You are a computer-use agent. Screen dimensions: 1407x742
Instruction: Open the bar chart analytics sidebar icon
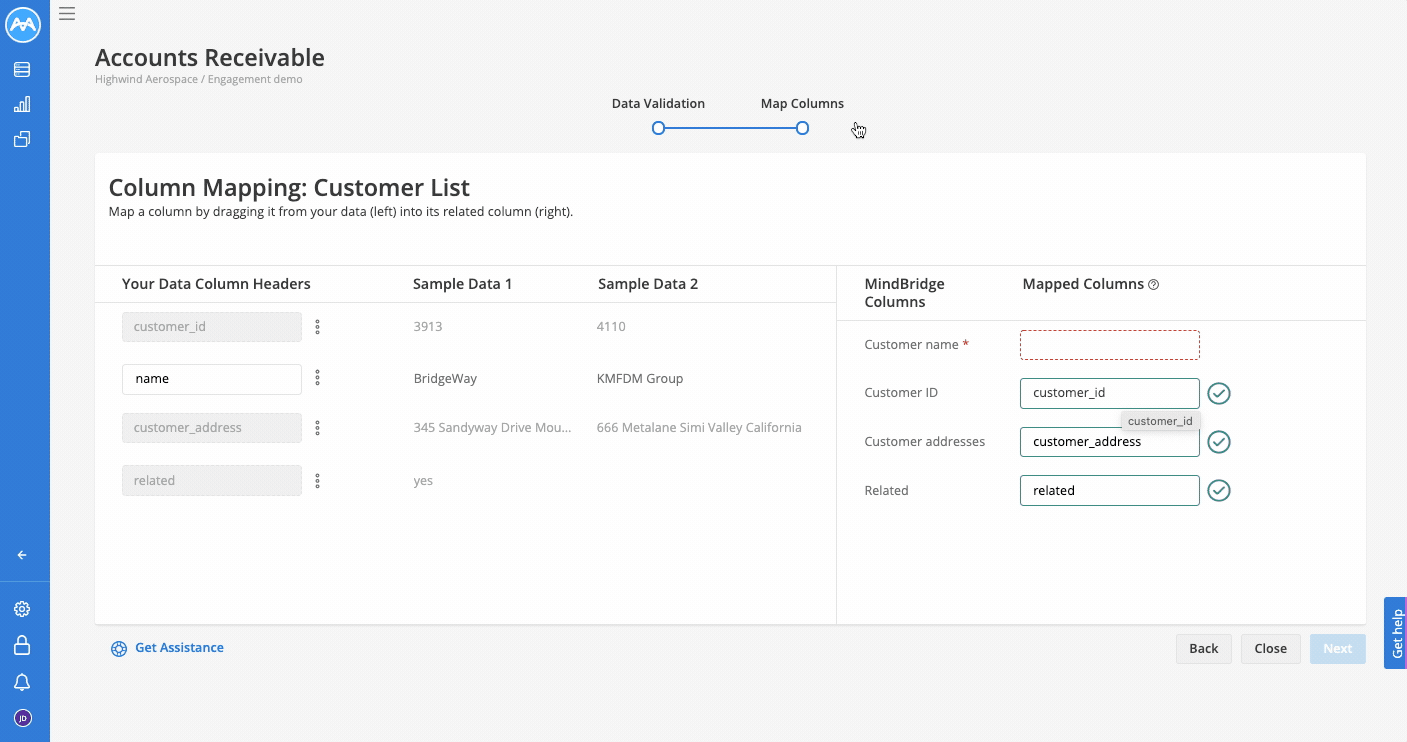click(x=22, y=104)
